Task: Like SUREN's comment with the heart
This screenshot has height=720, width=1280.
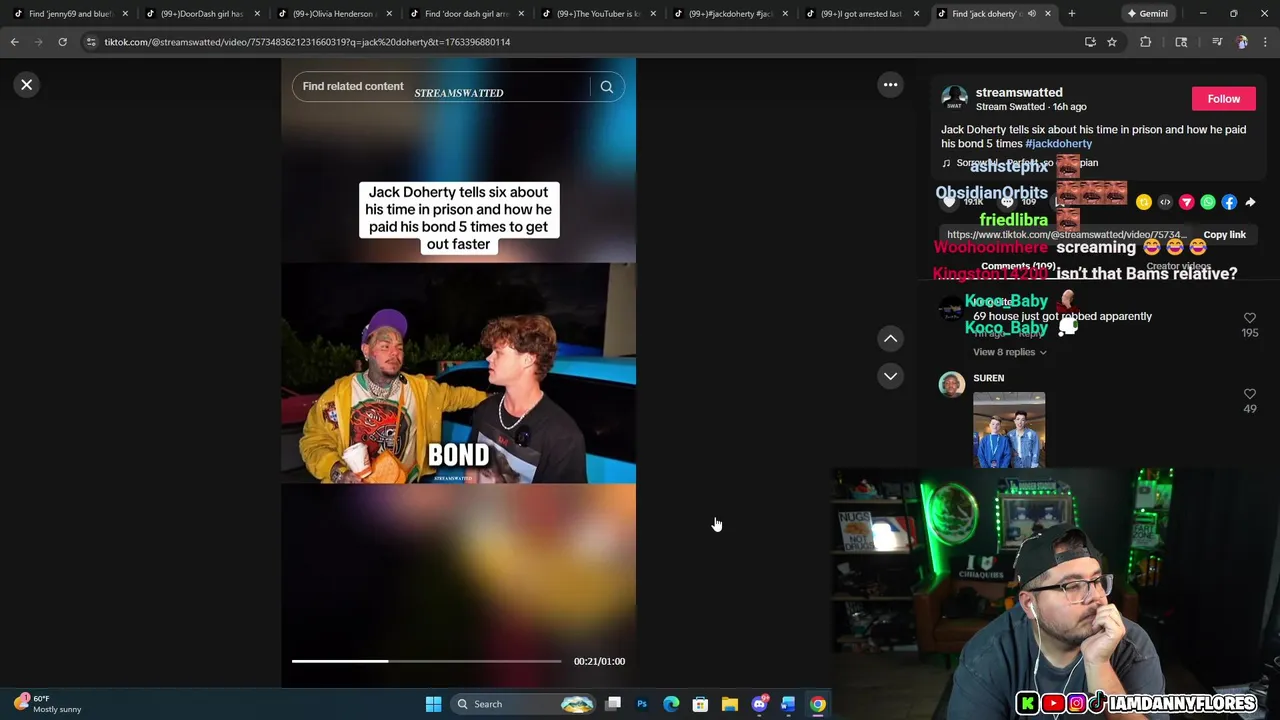Action: coord(1249,394)
